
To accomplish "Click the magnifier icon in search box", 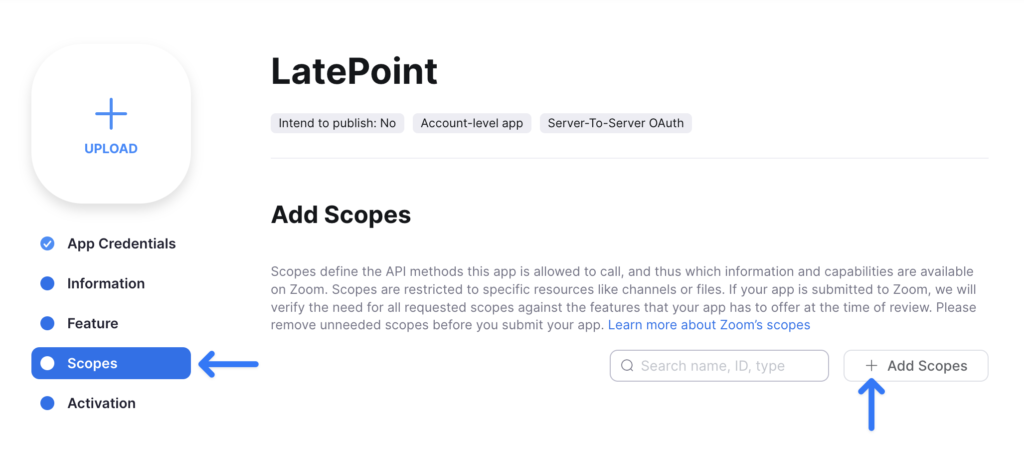I will (x=627, y=366).
